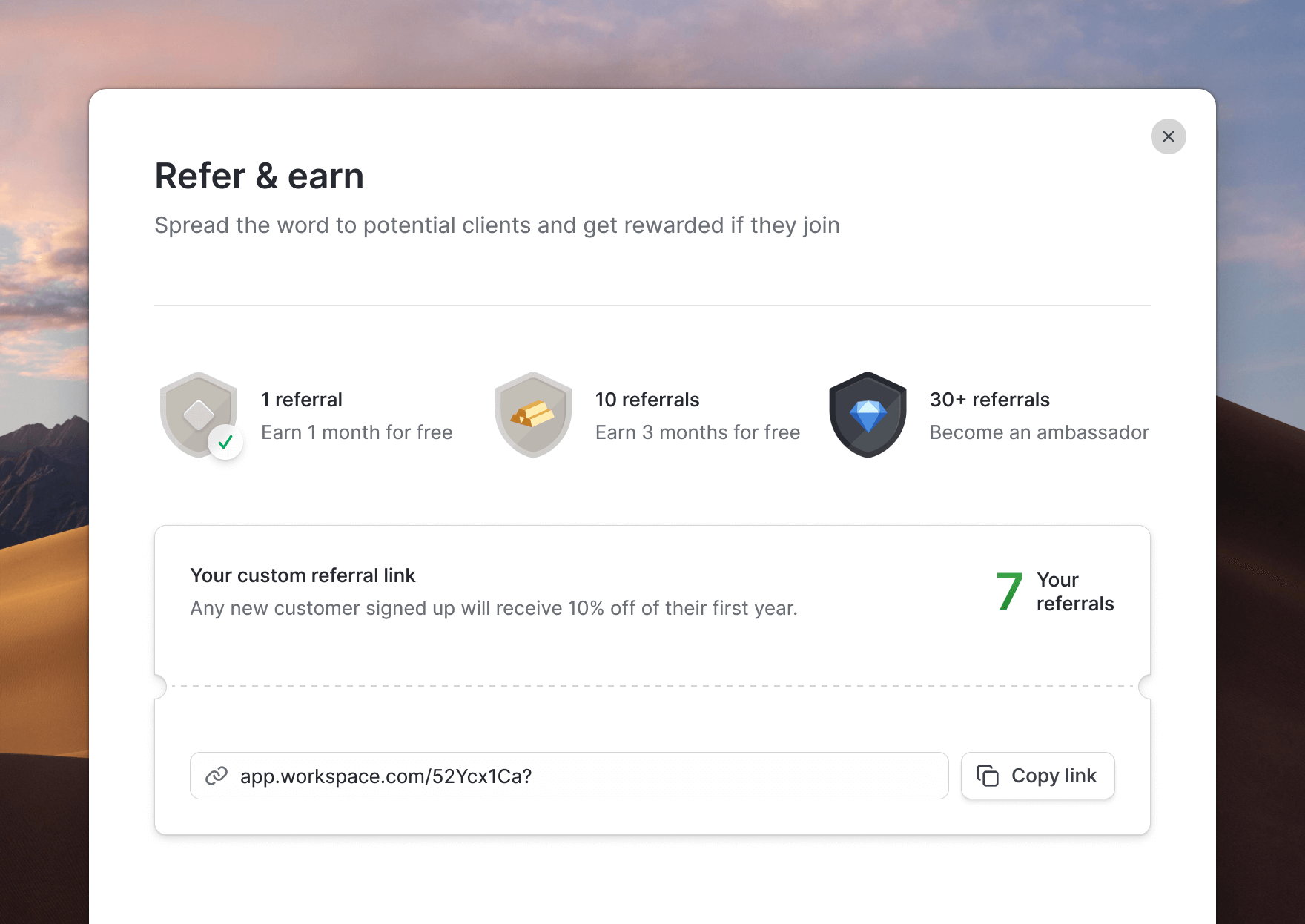Click the "Your referrals" label
1305x924 pixels.
1074,592
